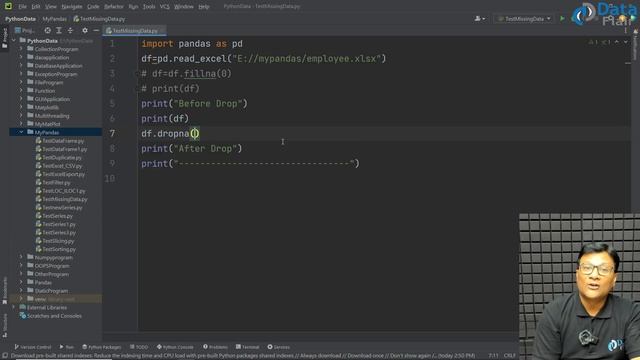
Task: Expand the DataBaseApplication folder
Action: [21, 66]
